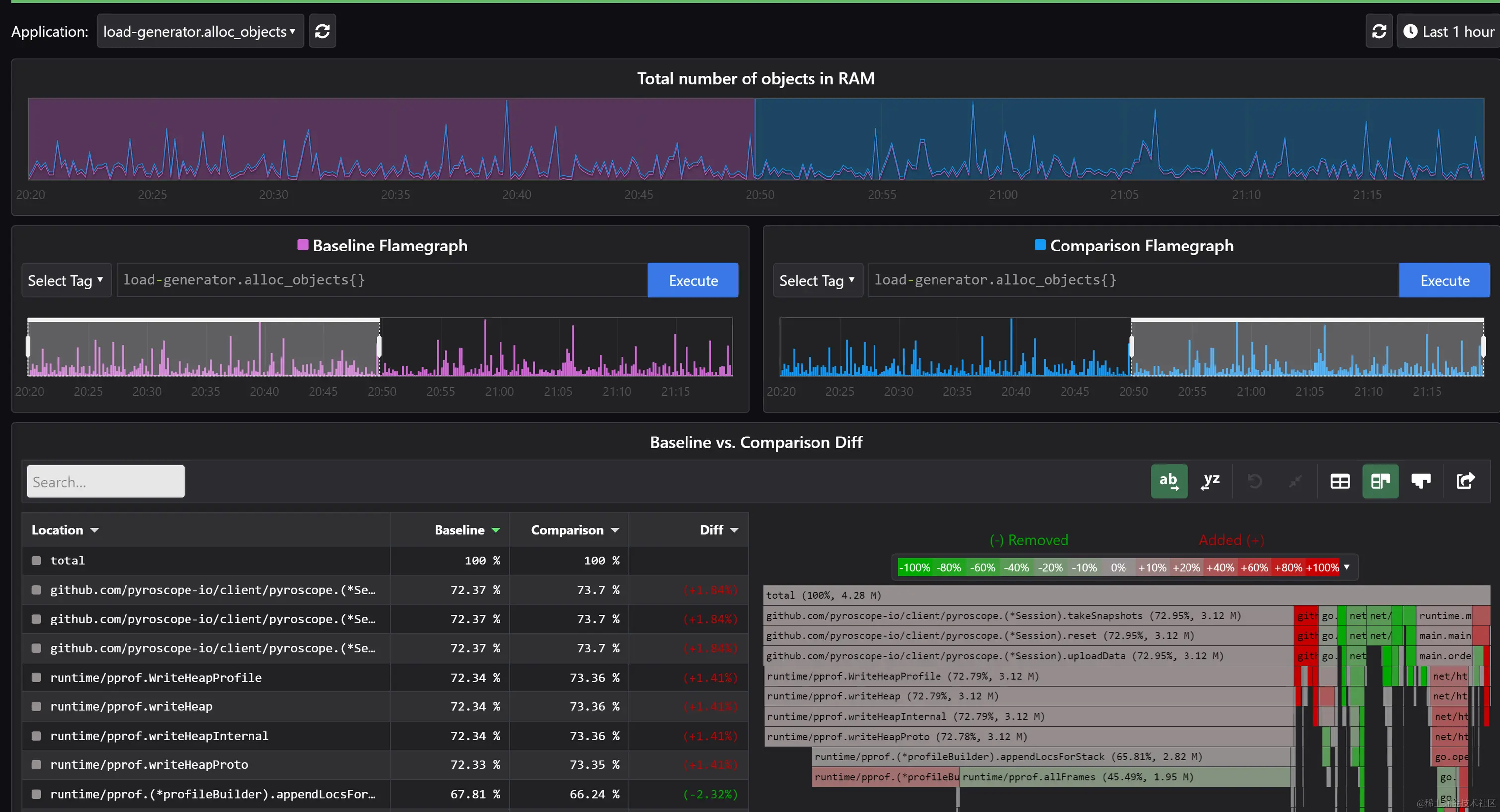The height and width of the screenshot is (812, 1500).
Task: Select the 'ab' head-first fit mode
Action: click(1169, 481)
